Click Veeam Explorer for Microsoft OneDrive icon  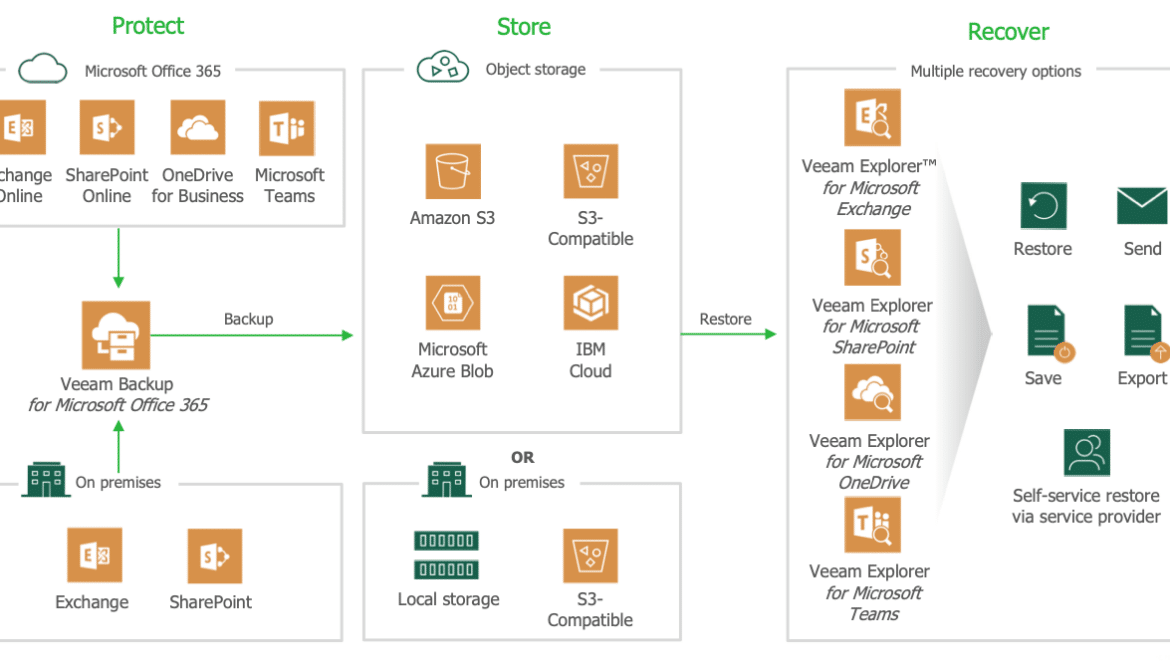tap(872, 392)
